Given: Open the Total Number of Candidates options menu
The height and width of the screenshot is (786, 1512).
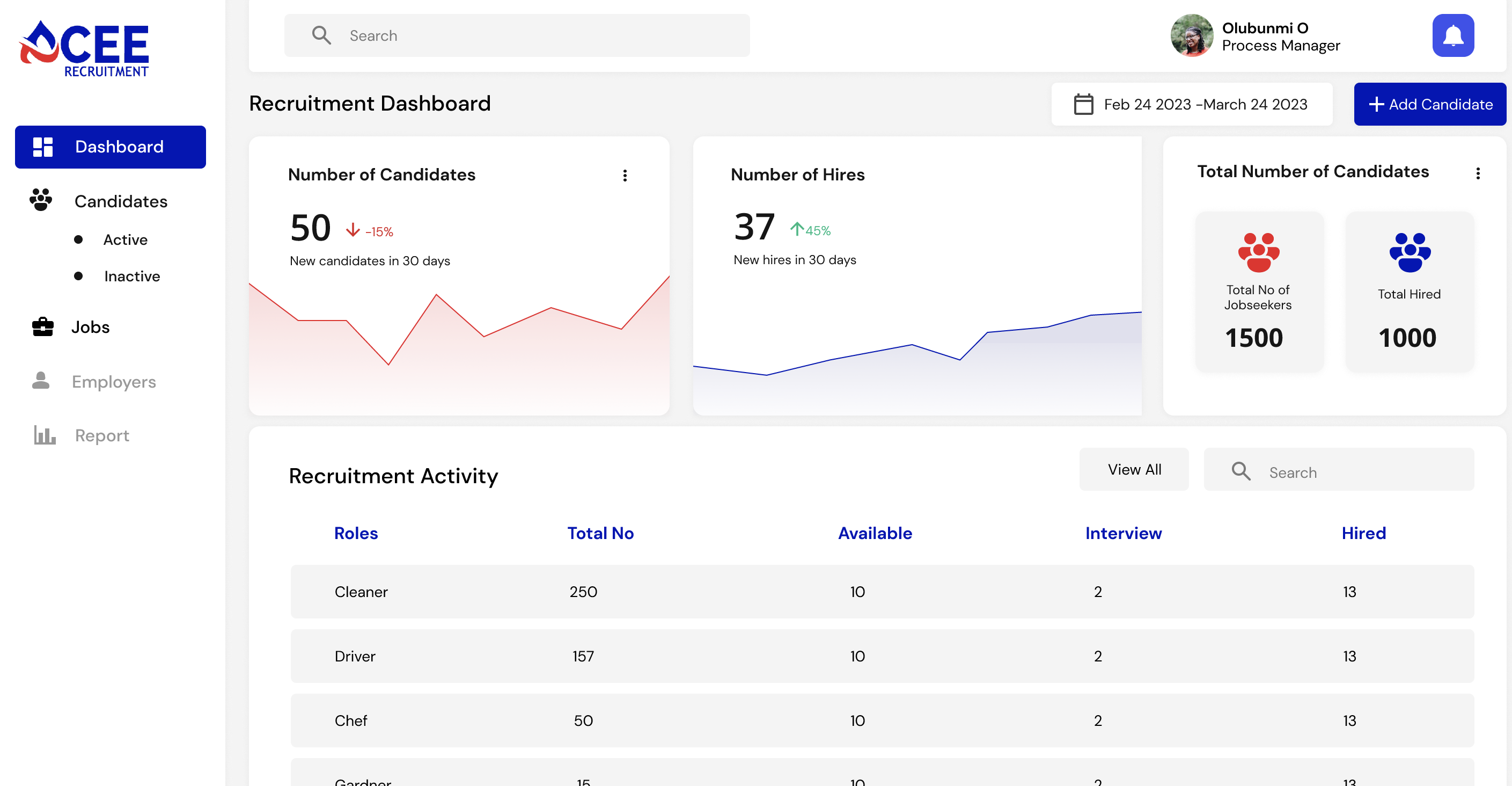Looking at the screenshot, I should tap(1479, 173).
